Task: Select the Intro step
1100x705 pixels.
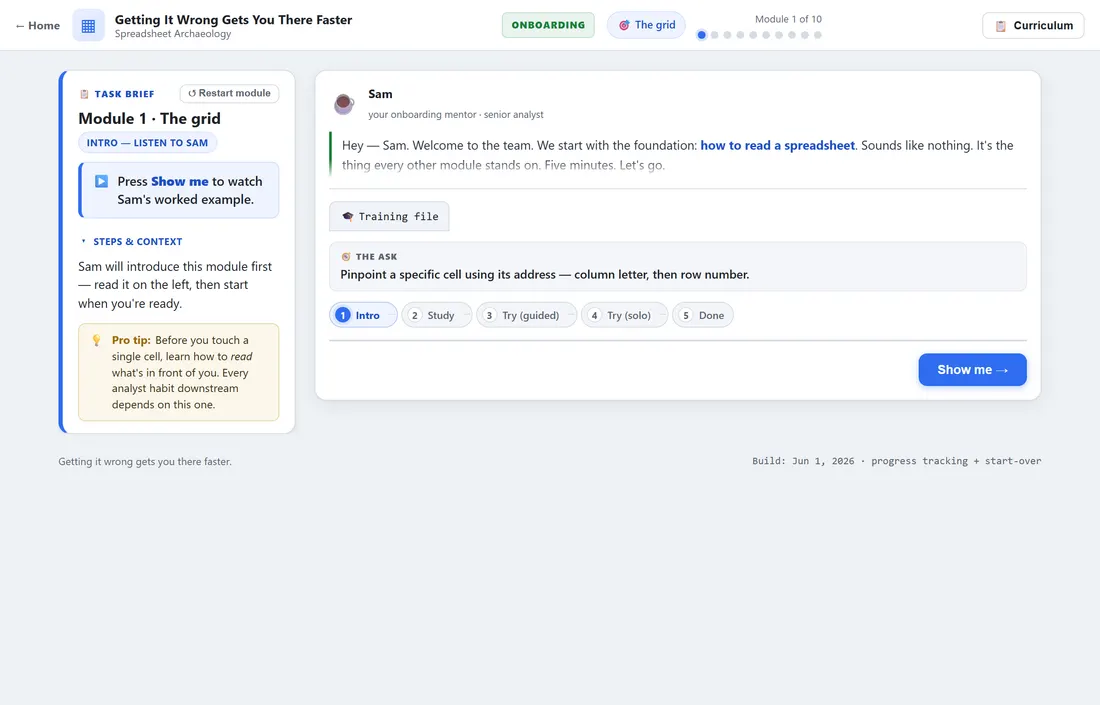Action: pyautogui.click(x=363, y=315)
